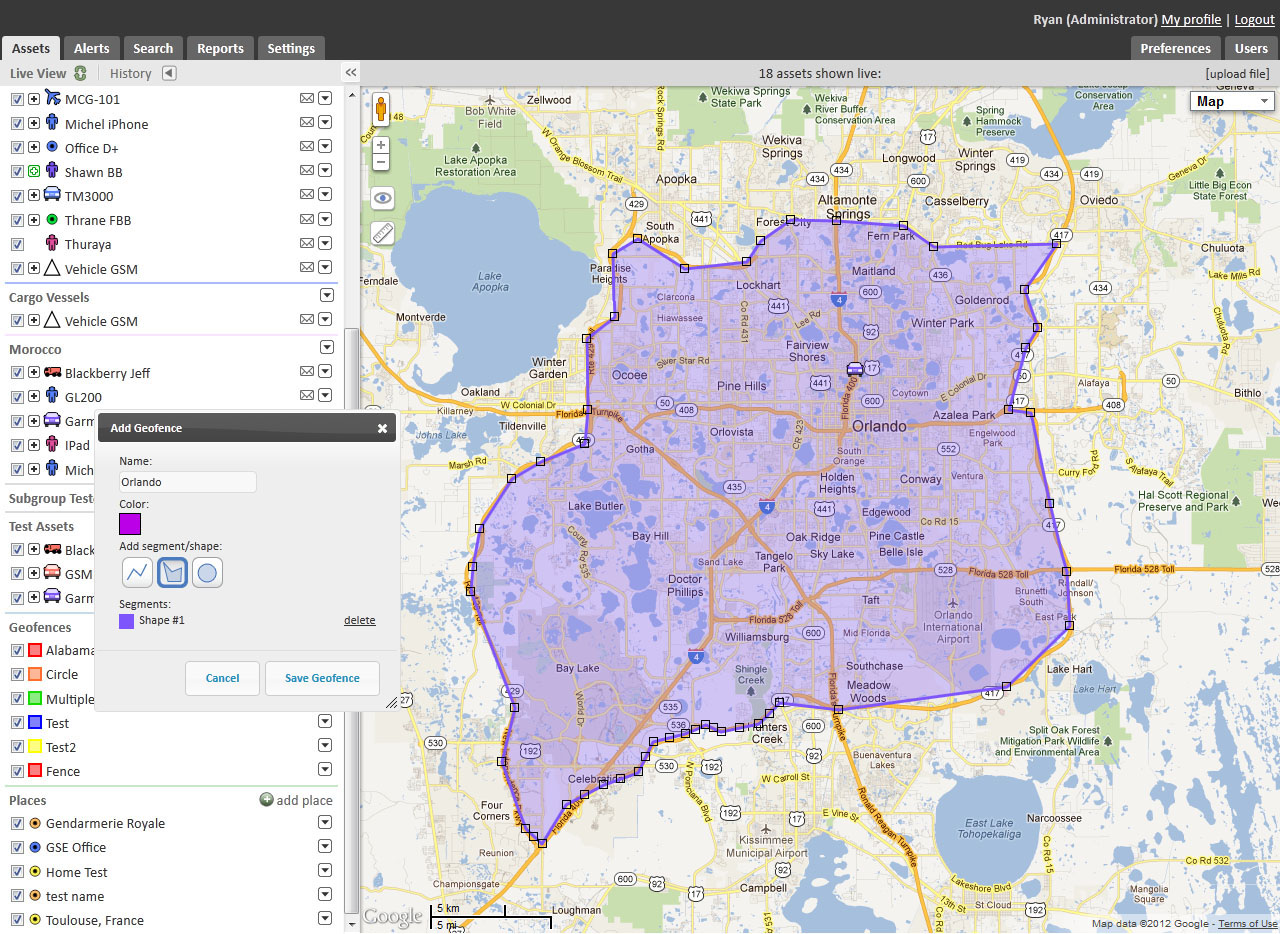Open the Cargo Vessels group dropdown

[326, 296]
